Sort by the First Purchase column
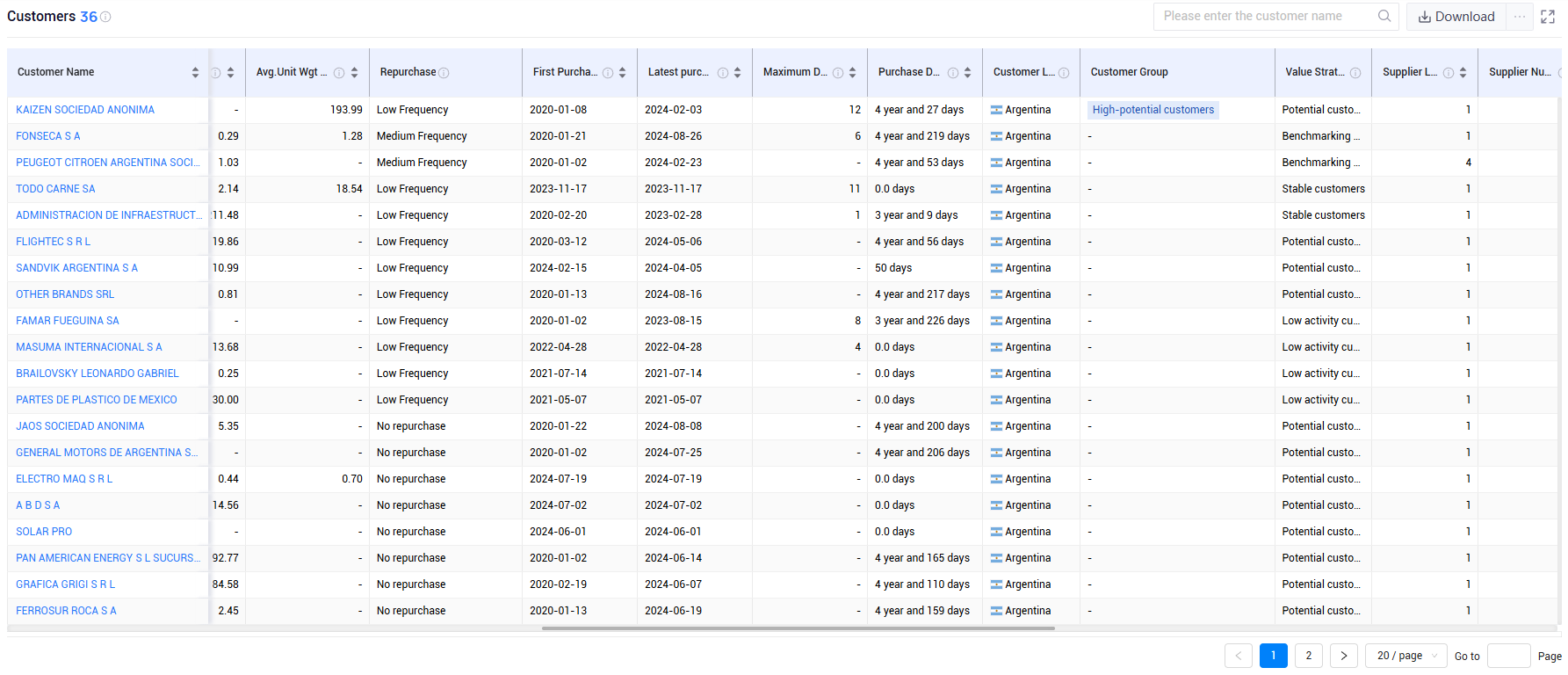1568x675 pixels. pos(622,72)
